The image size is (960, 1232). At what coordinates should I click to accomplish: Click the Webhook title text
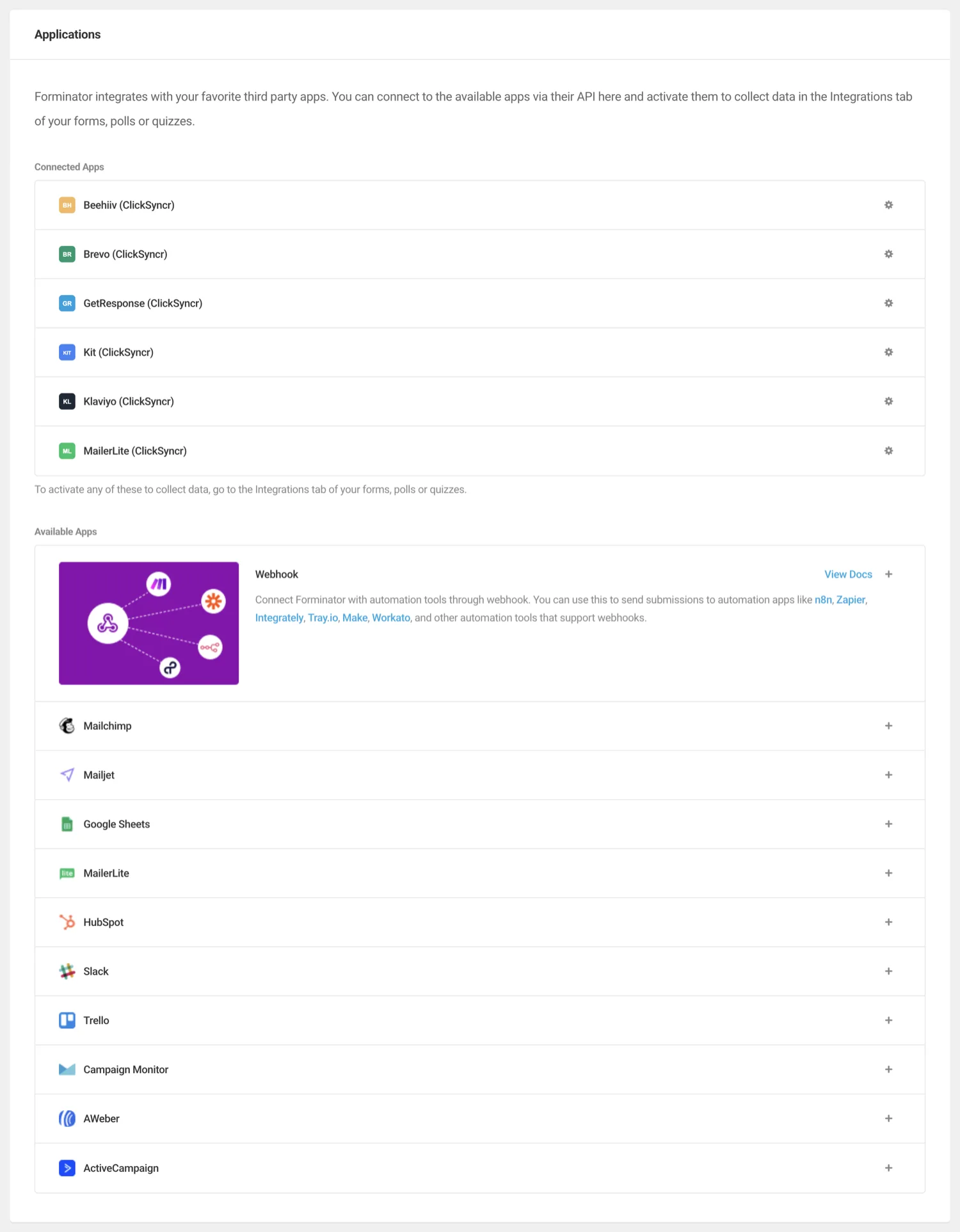tap(276, 574)
